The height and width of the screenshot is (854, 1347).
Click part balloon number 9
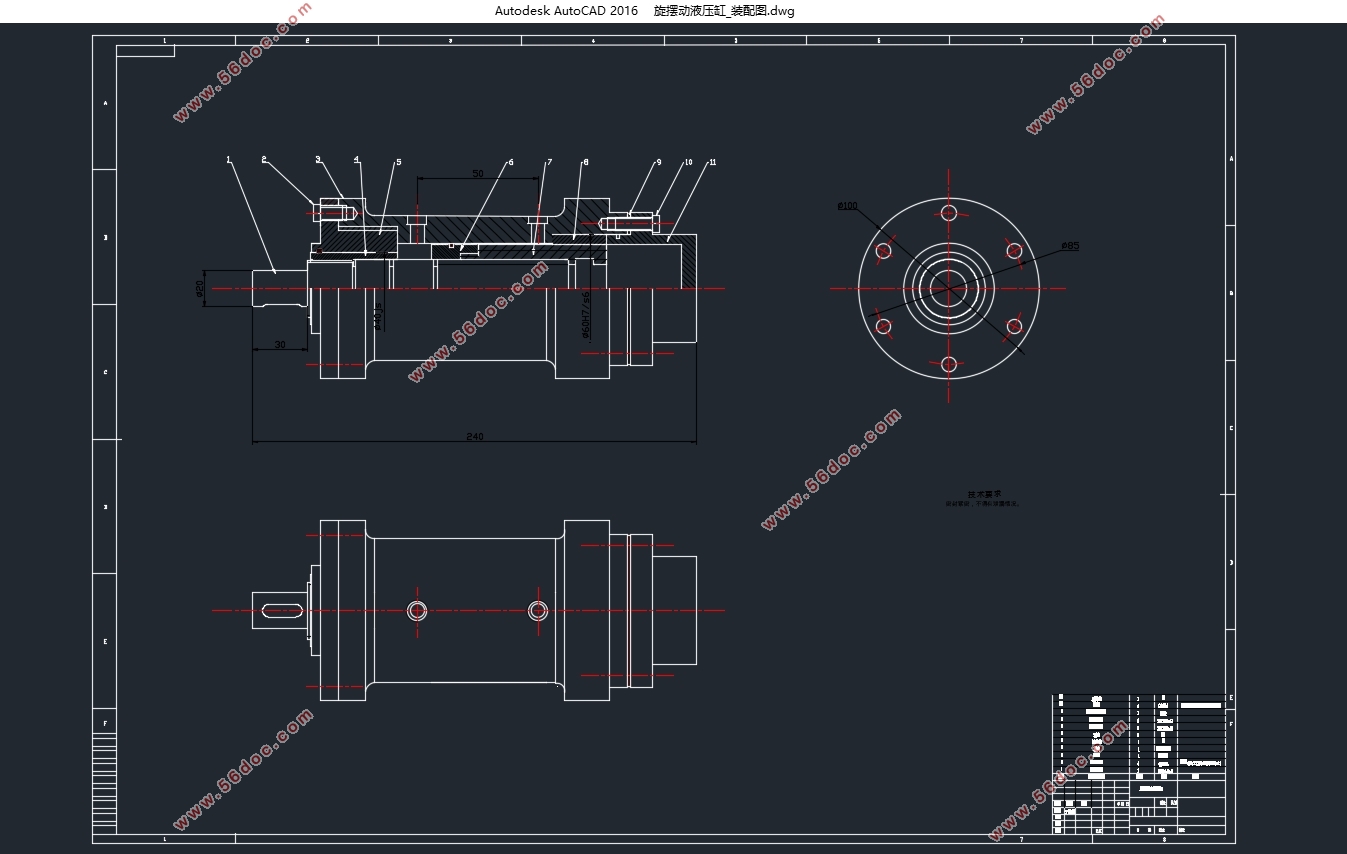[x=659, y=162]
